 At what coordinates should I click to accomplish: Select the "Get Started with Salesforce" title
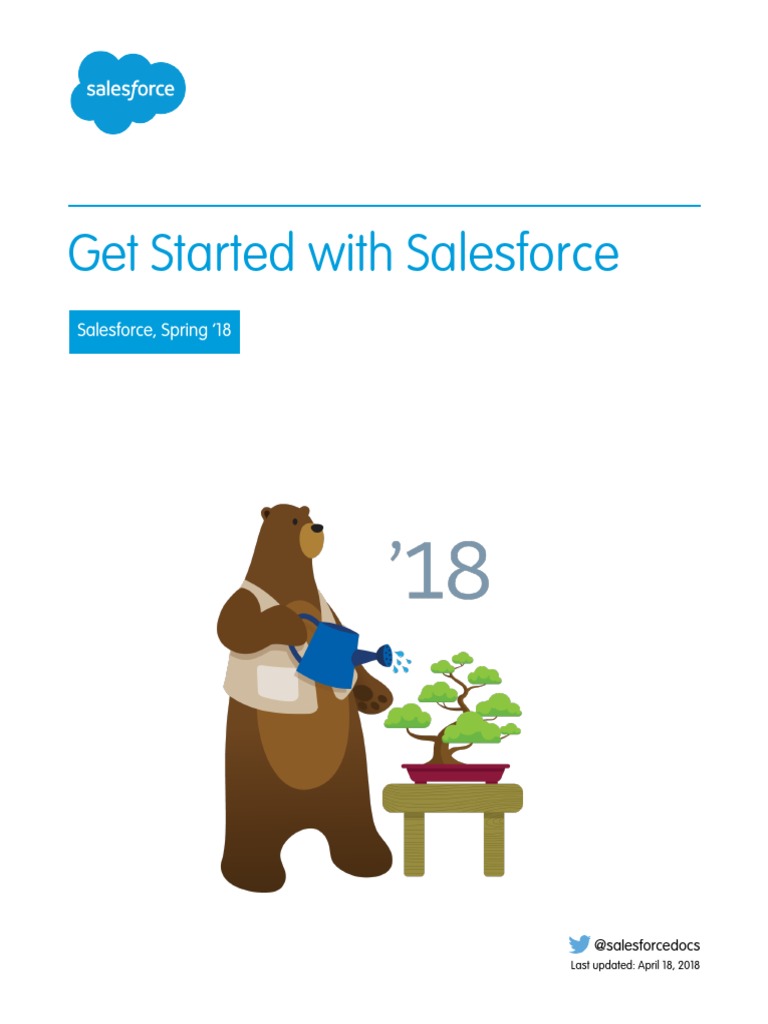pyautogui.click(x=343, y=254)
